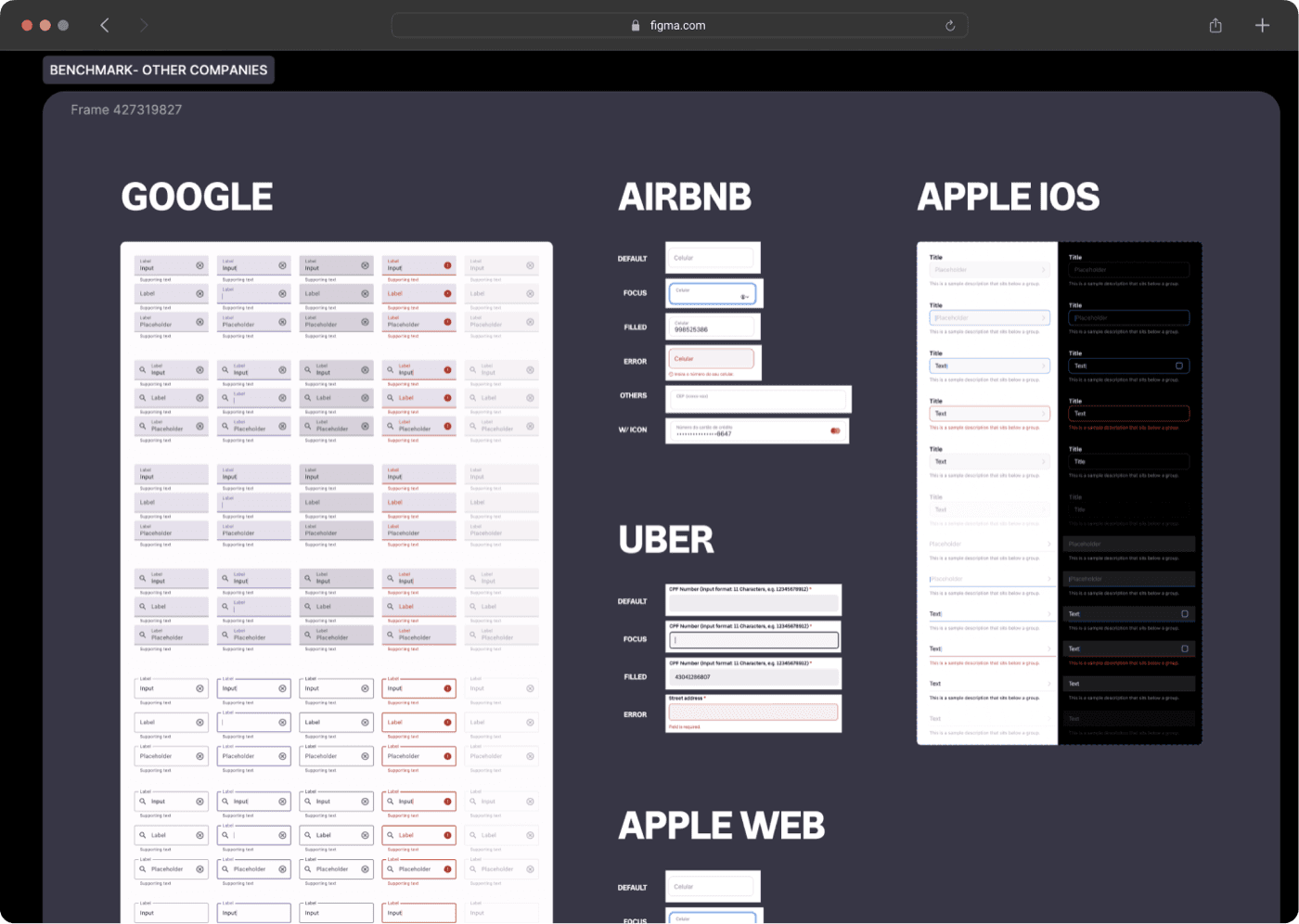The width and height of the screenshot is (1299, 924).
Task: Click error badge on outlined red Placeholder search field
Action: 447,869
